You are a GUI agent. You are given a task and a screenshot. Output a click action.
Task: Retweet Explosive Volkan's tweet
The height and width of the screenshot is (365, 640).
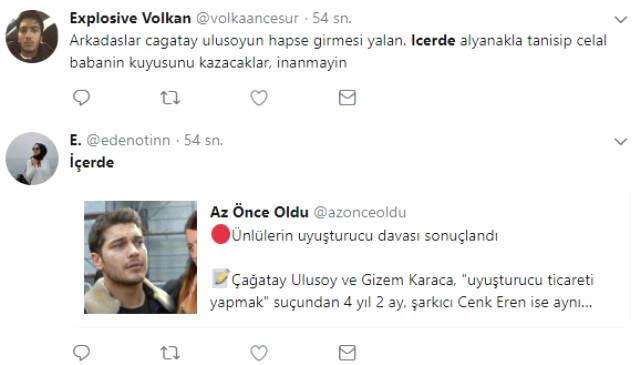click(x=170, y=98)
